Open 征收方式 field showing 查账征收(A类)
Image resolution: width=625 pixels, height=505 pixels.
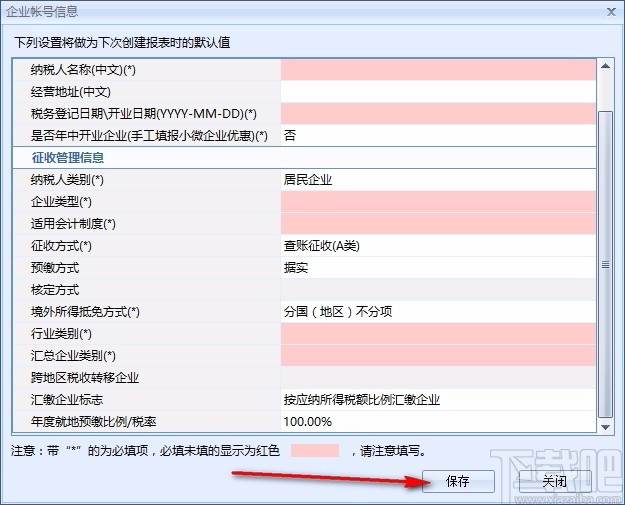coord(438,246)
